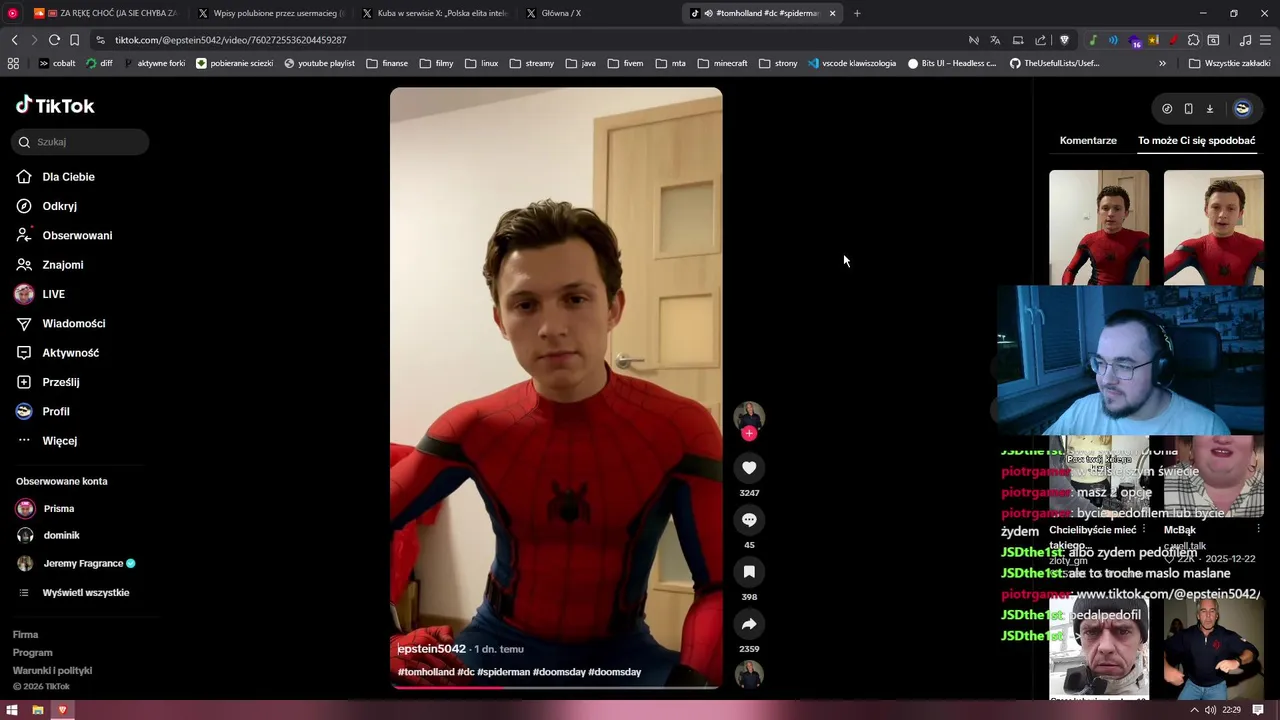Switch to the Wpisy polubione przez usermacieg tab
1280x720 pixels.
click(x=271, y=13)
